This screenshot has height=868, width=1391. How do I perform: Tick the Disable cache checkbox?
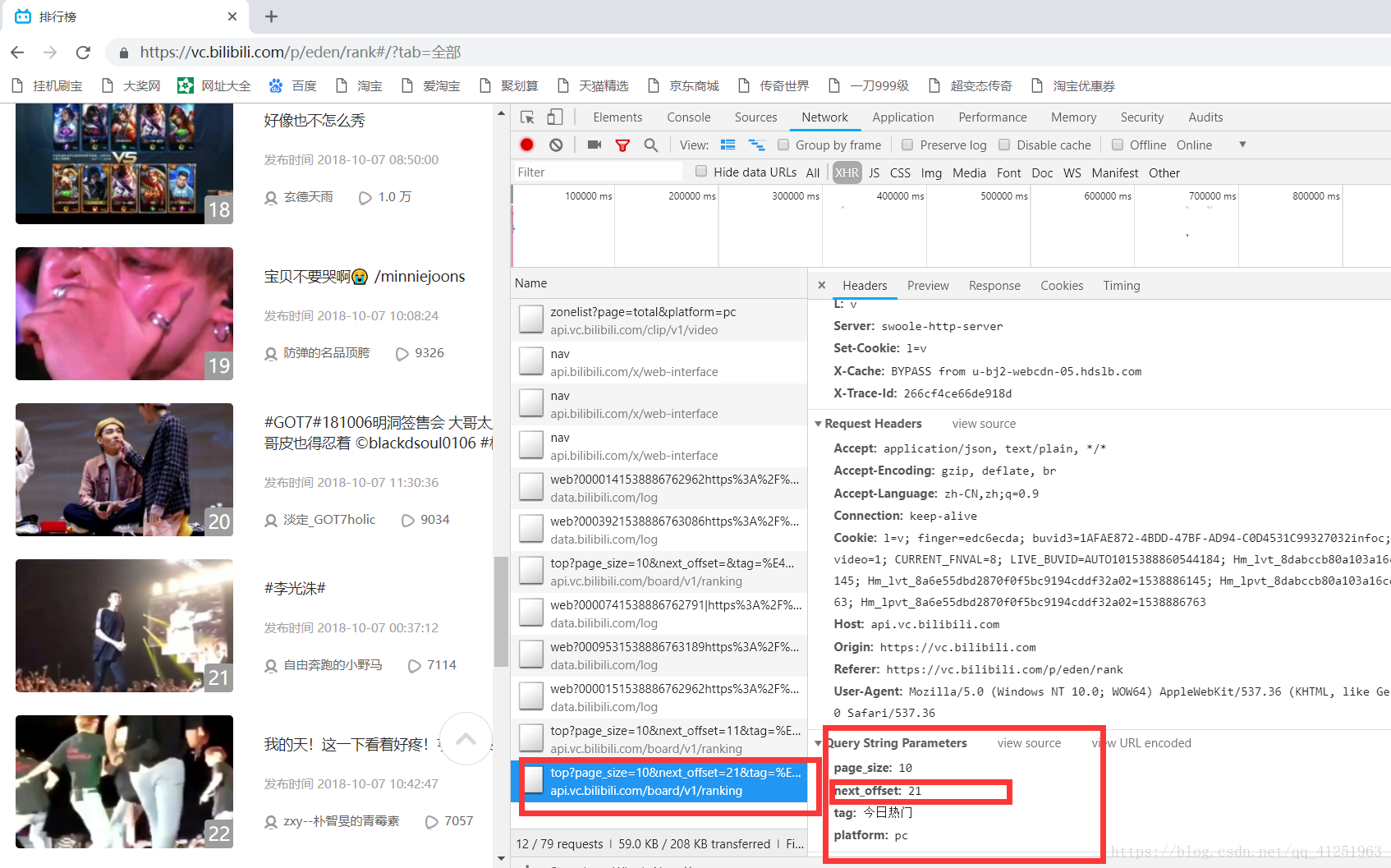[1004, 145]
